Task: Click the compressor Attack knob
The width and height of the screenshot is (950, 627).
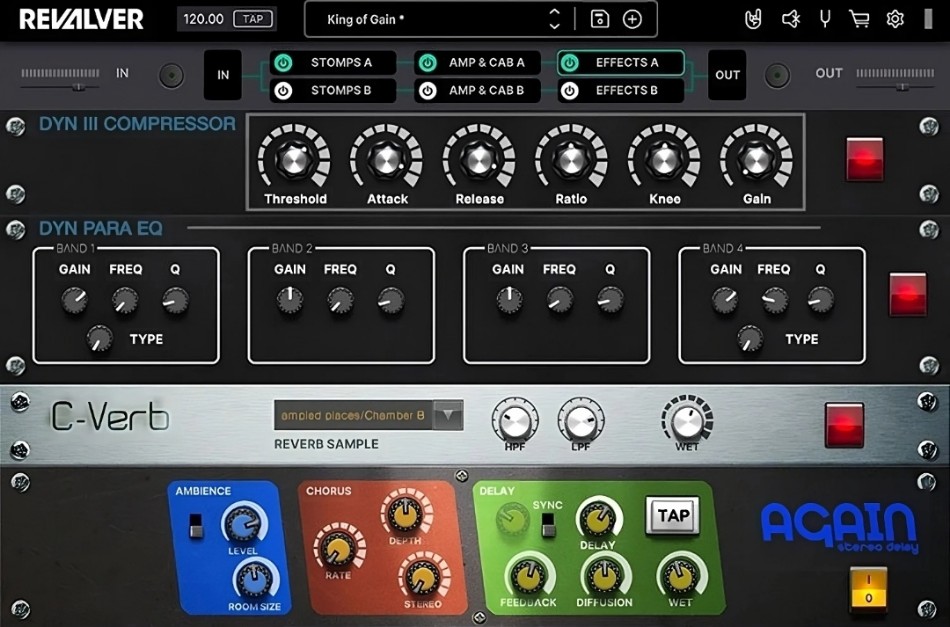Action: [x=387, y=160]
